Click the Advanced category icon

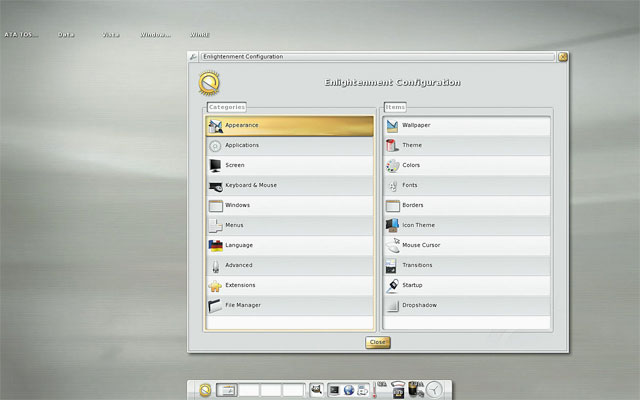(x=216, y=266)
